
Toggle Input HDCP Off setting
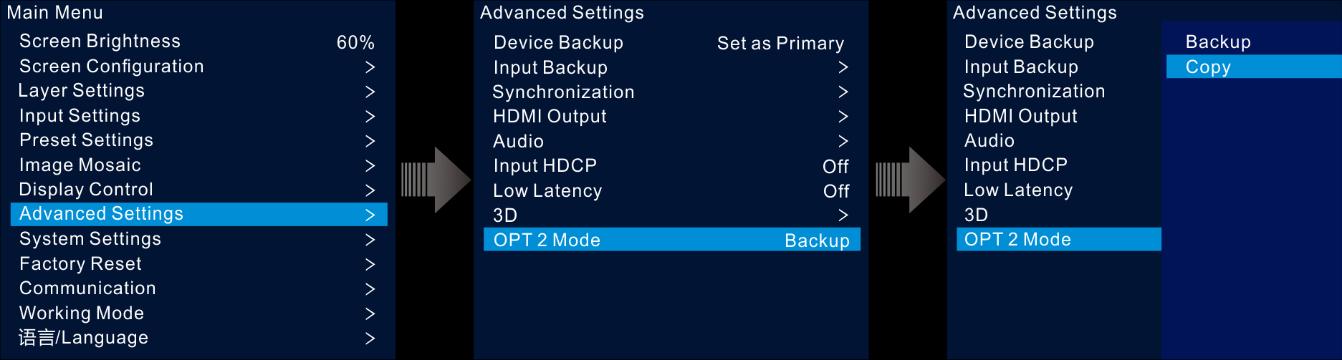tap(836, 166)
